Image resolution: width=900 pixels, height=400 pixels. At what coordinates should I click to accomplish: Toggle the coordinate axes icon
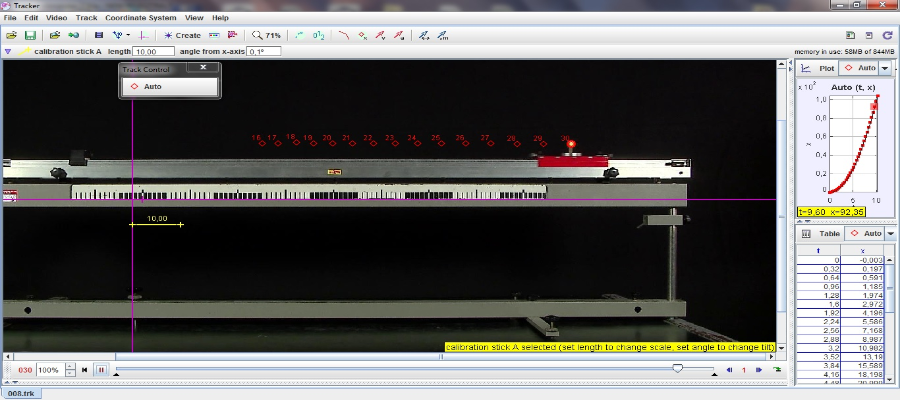point(145,35)
